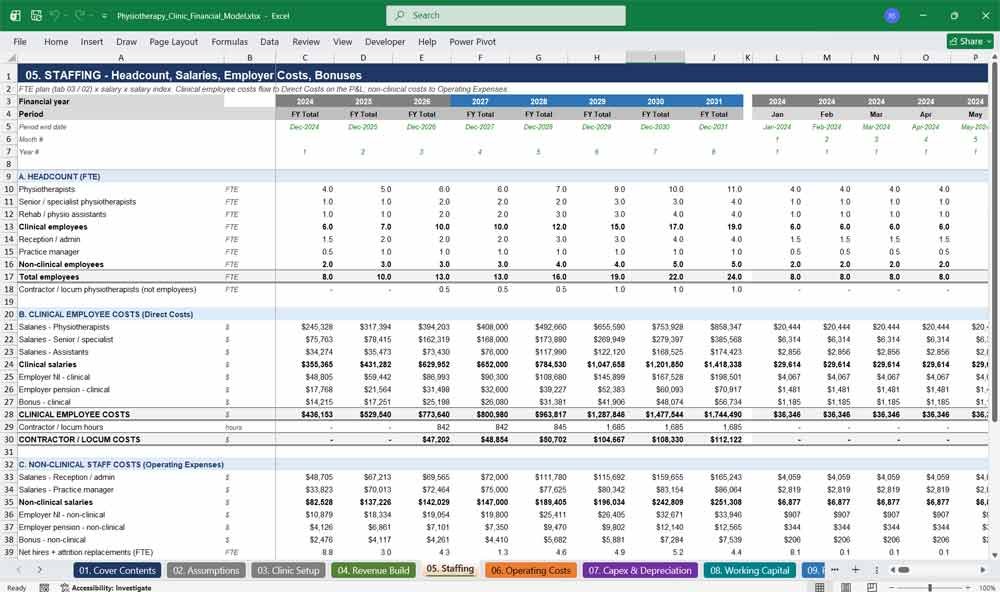Open the File menu
Screen dimensions: 1000x592
20,41
